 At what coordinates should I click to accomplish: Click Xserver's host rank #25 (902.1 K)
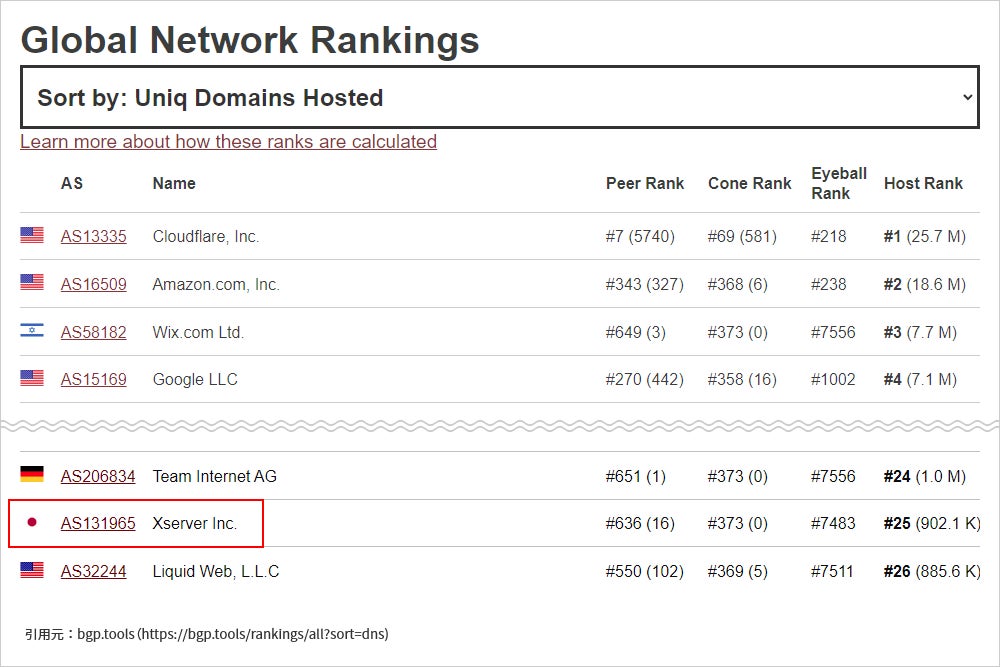pos(932,524)
